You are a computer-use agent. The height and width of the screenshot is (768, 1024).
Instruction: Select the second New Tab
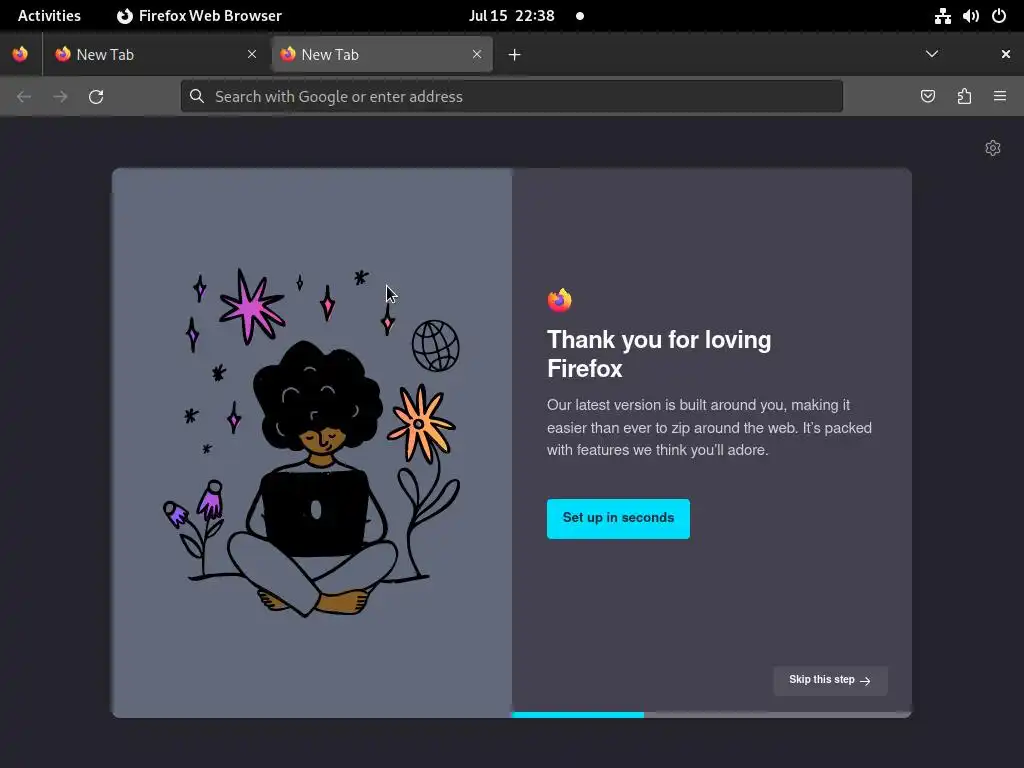click(382, 55)
